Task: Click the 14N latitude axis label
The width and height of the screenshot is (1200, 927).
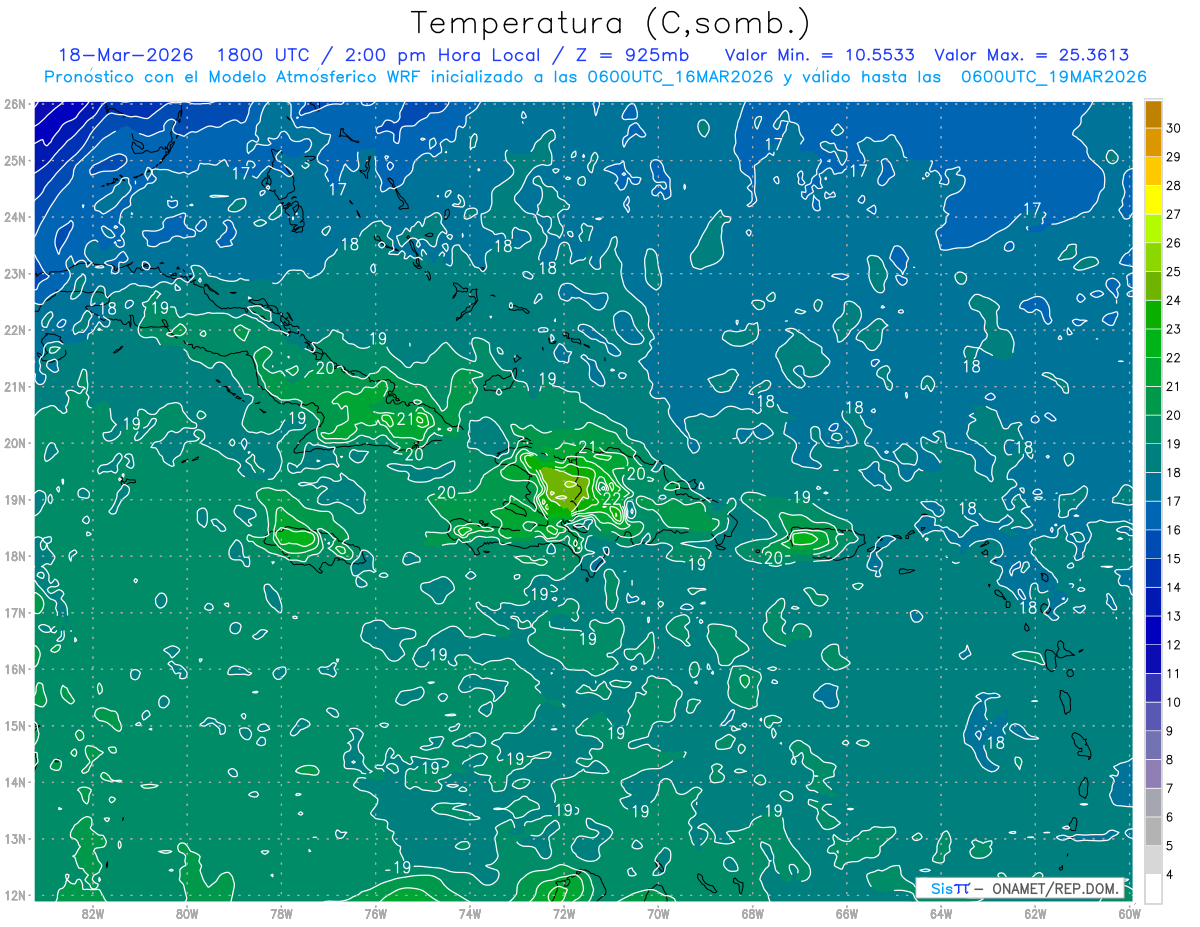Action: pos(15,782)
